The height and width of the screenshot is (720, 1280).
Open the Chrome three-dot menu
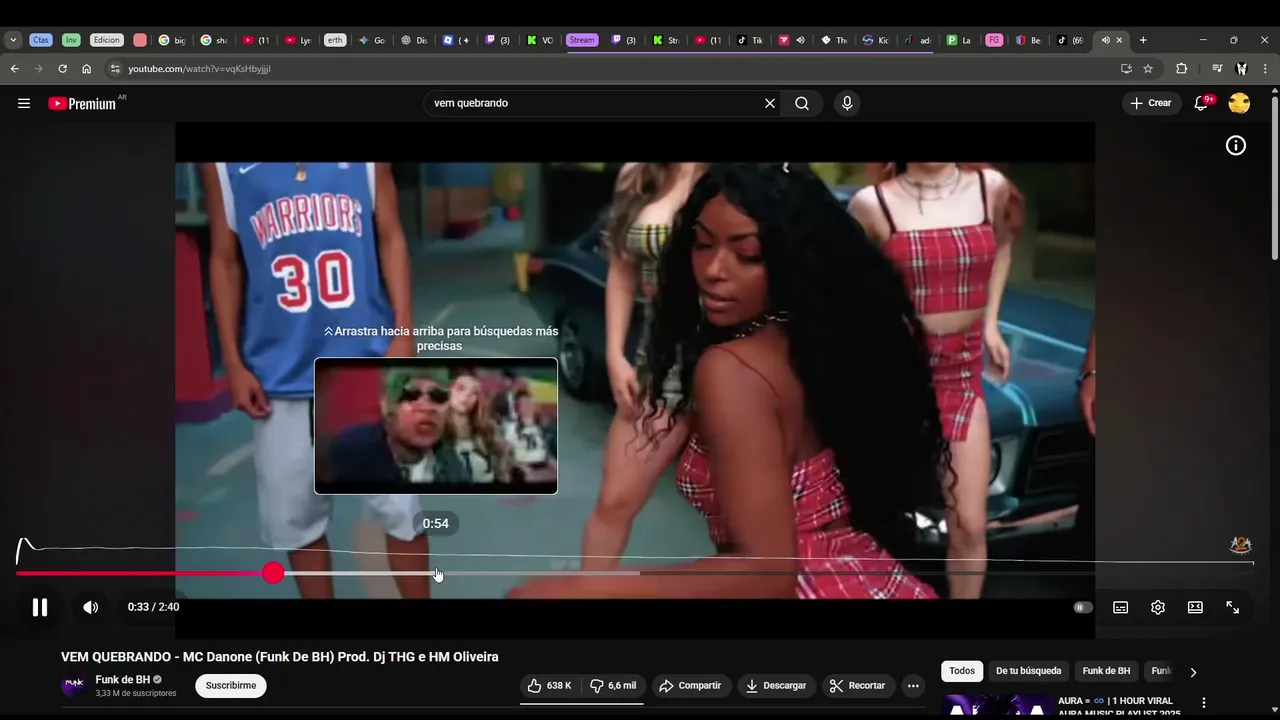click(1266, 69)
